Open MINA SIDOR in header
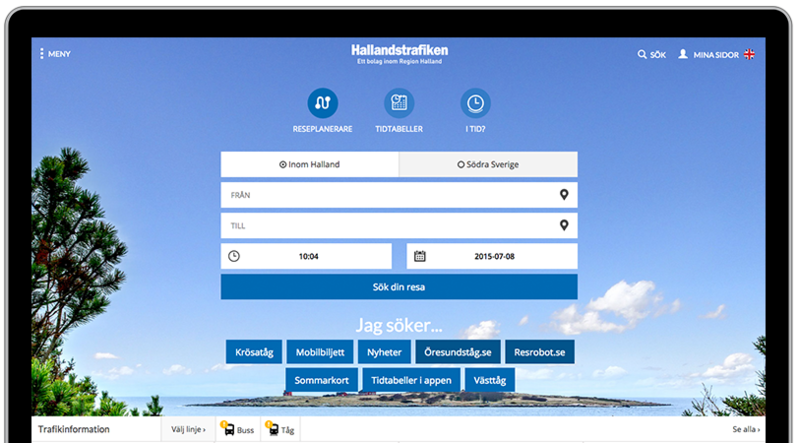Screen dimensions: 800x443 pos(716,55)
